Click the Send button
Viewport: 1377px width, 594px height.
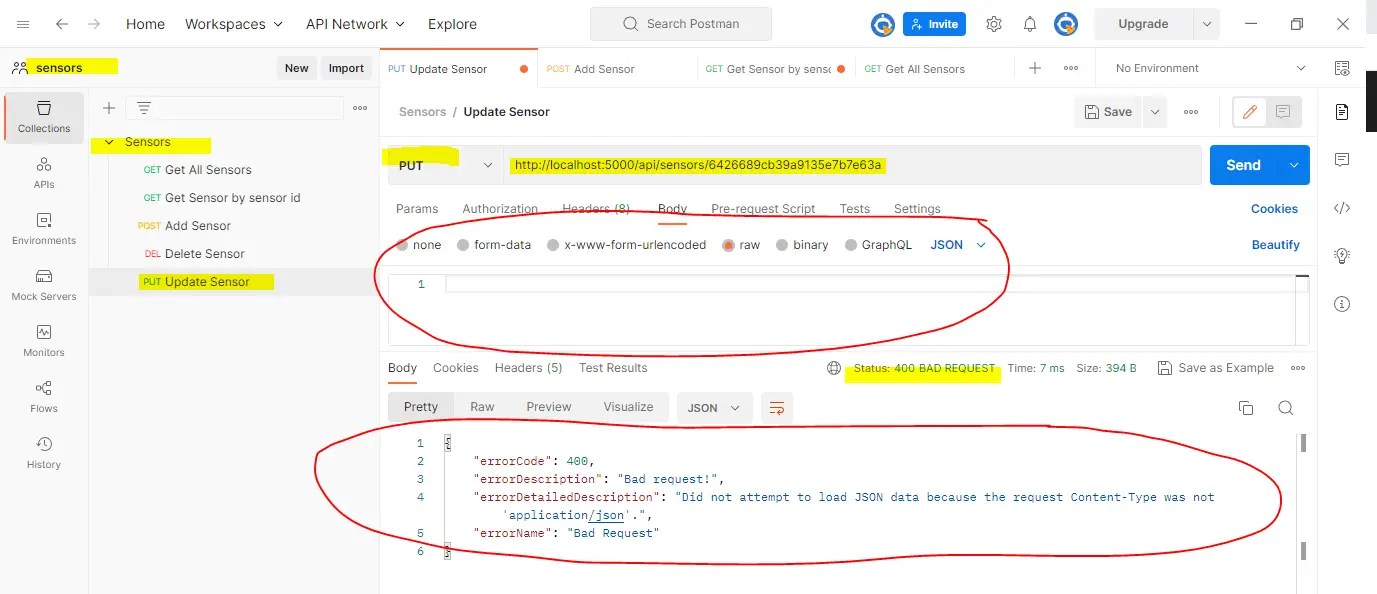(x=1242, y=164)
